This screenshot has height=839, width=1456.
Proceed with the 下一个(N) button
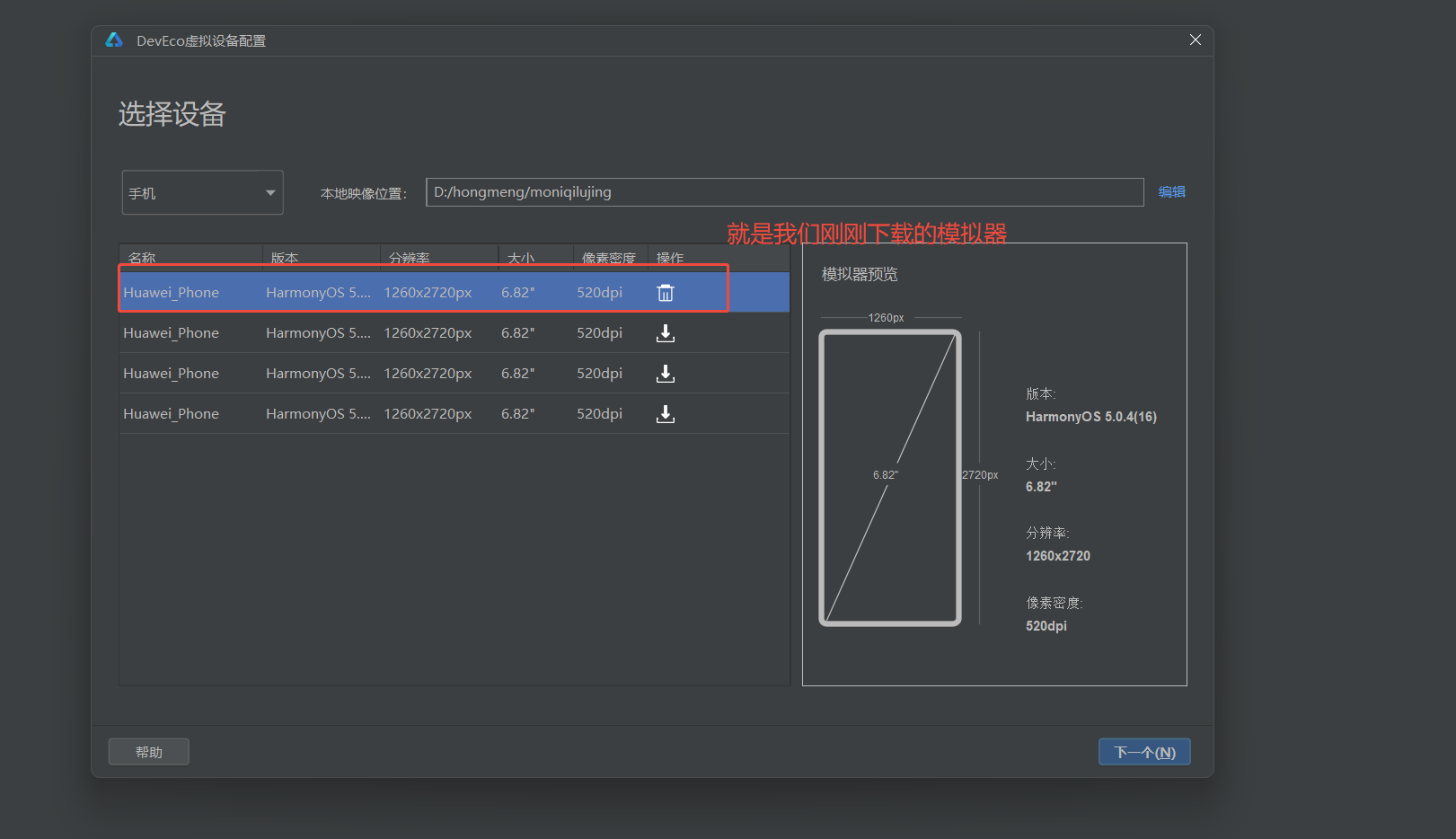point(1144,752)
